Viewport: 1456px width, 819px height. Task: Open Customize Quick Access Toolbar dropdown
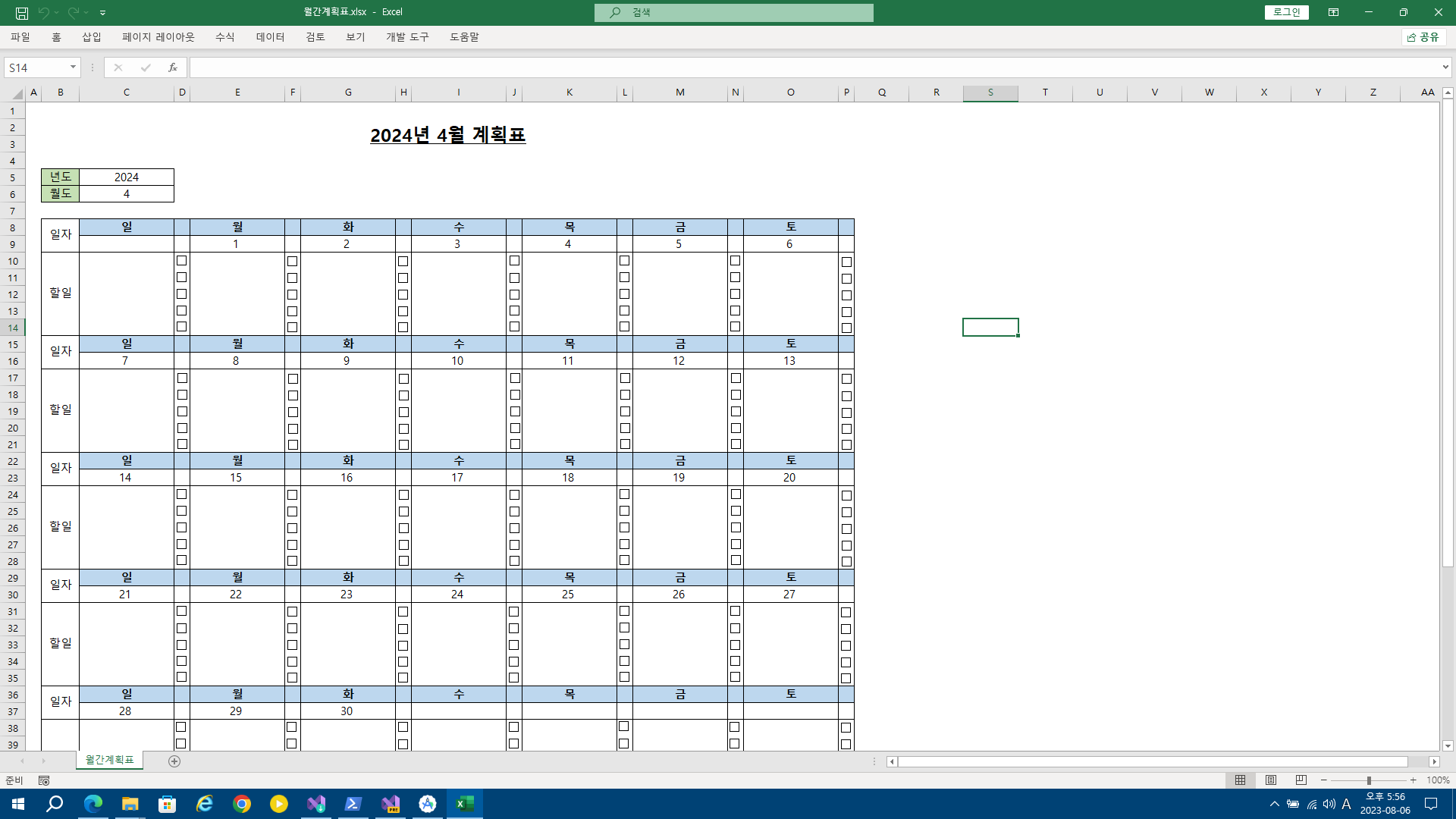pyautogui.click(x=103, y=13)
